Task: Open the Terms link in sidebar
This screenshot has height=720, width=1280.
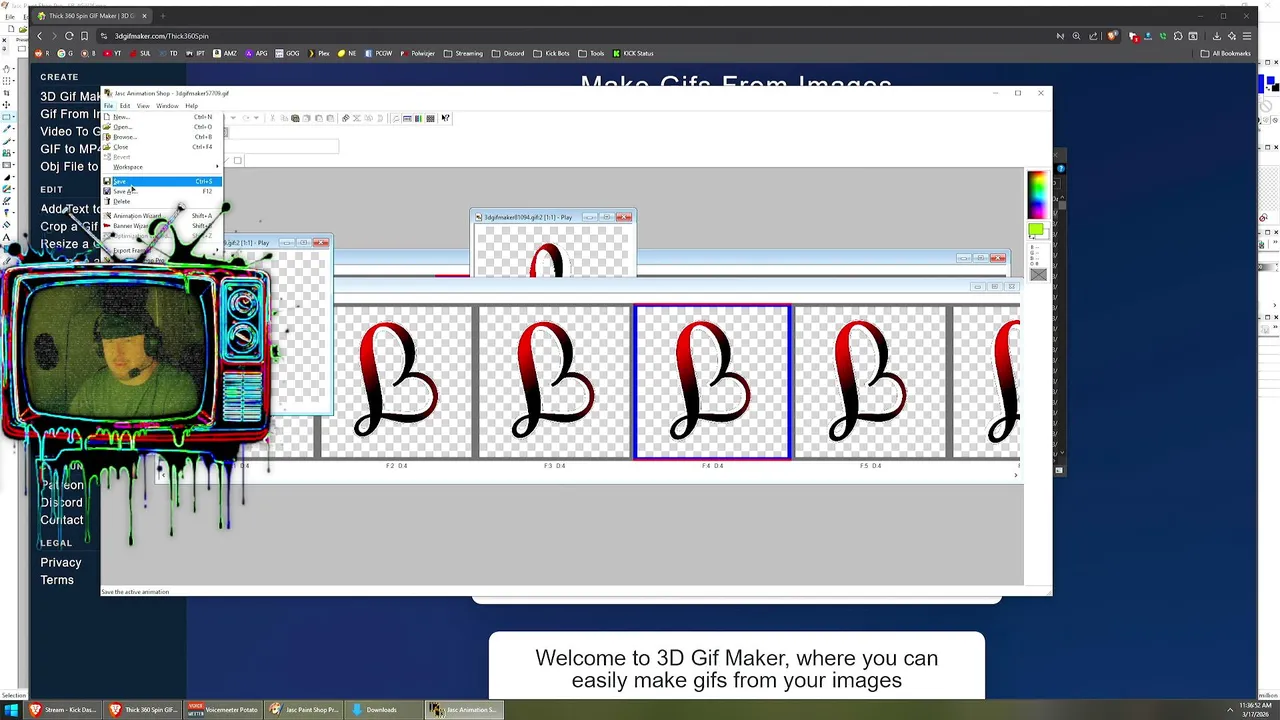Action: point(57,580)
